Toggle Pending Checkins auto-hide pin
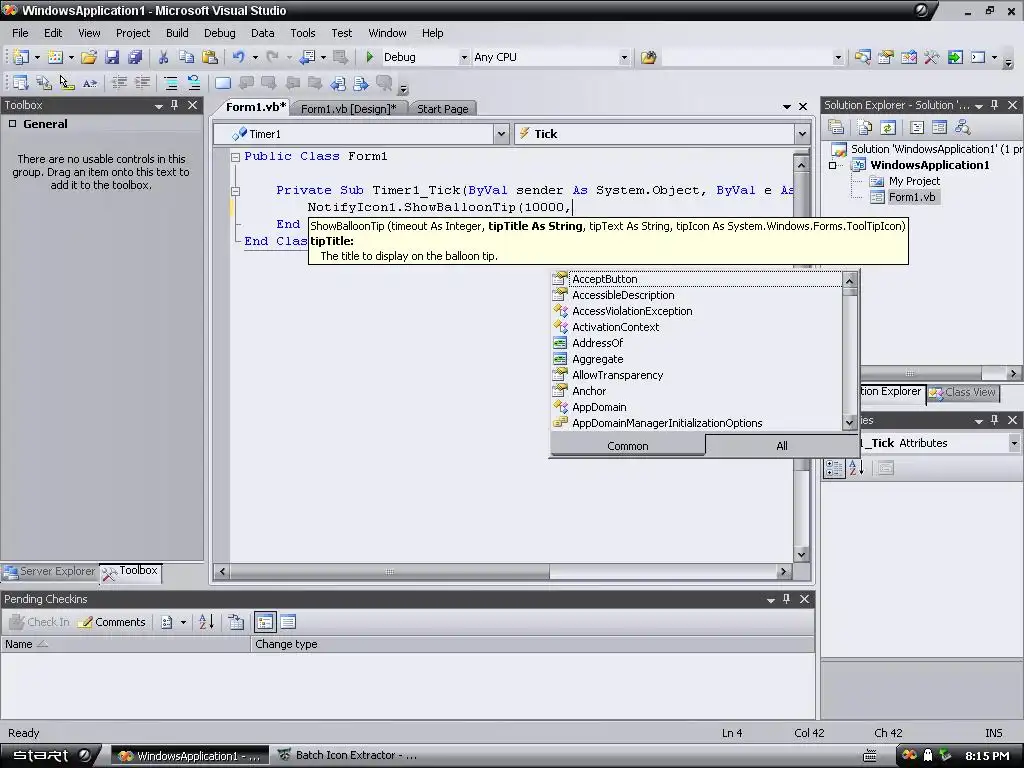 click(x=786, y=599)
